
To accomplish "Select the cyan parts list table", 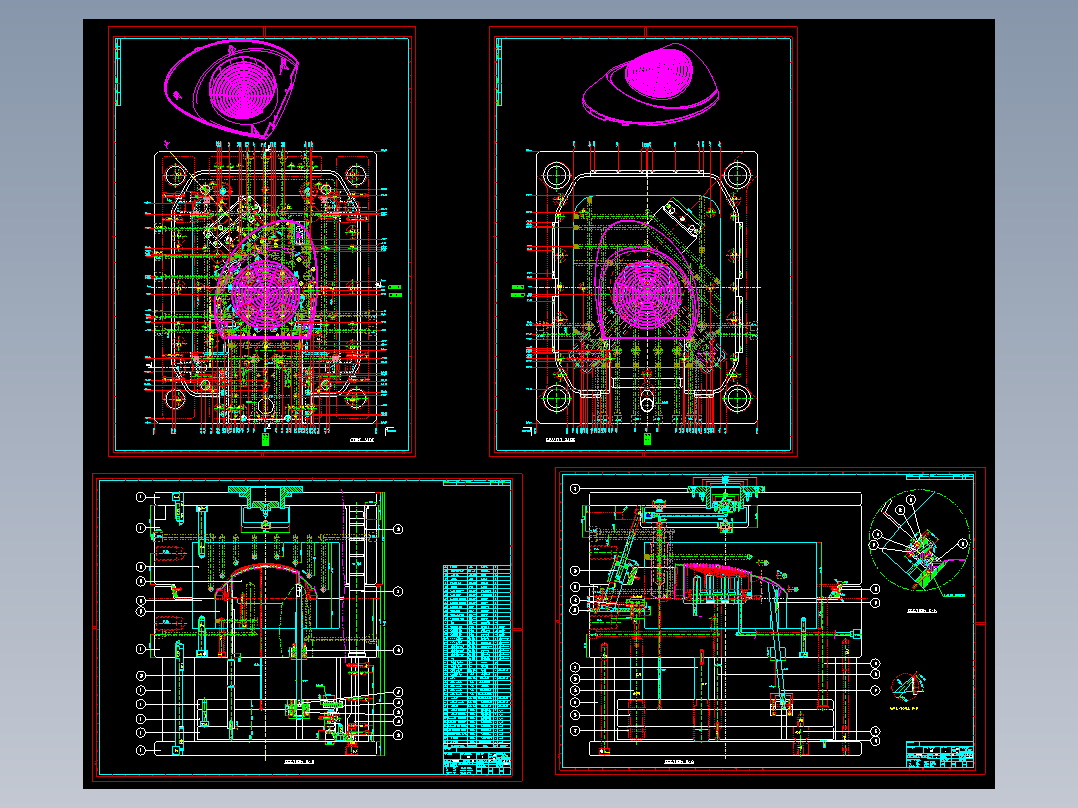I will (476, 658).
